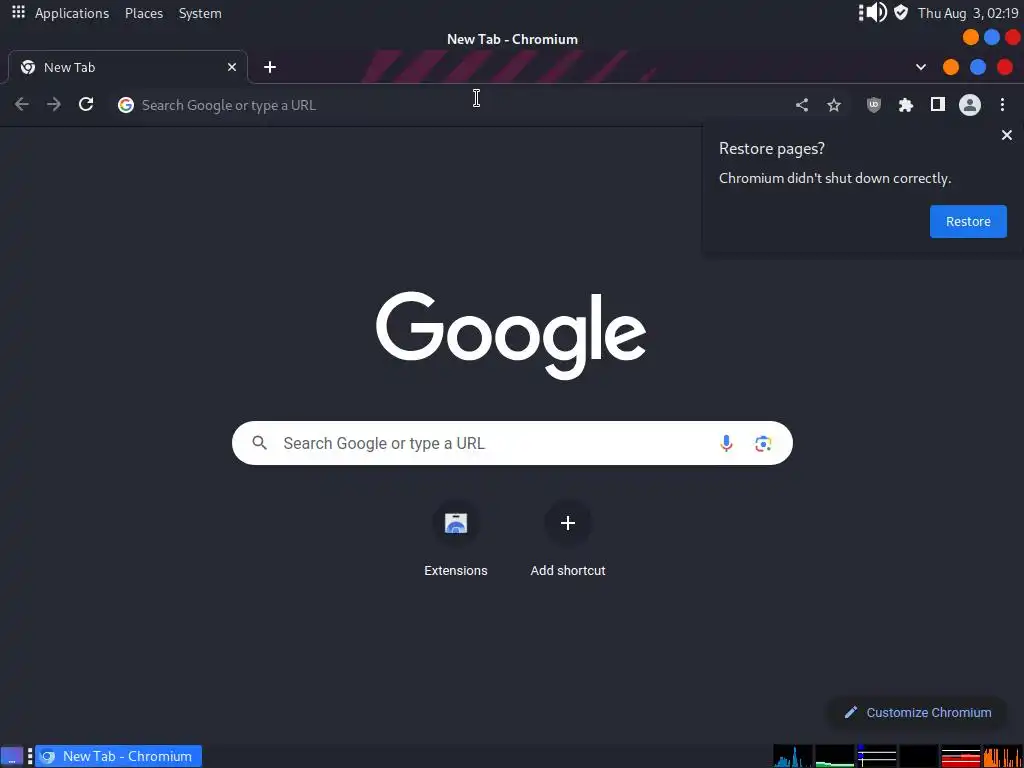Go forward using the browser forward arrow
Screen dimensions: 1024x768
[x=54, y=104]
